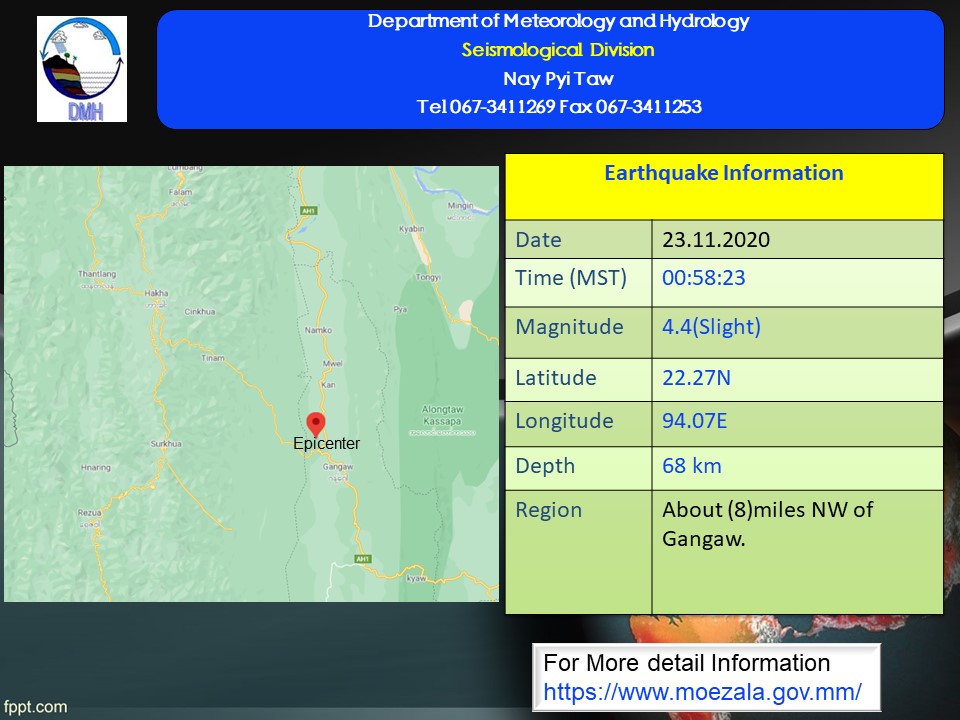Viewport: 960px width, 720px height.
Task: Click the Earthquake Information yellow header
Action: (723, 174)
